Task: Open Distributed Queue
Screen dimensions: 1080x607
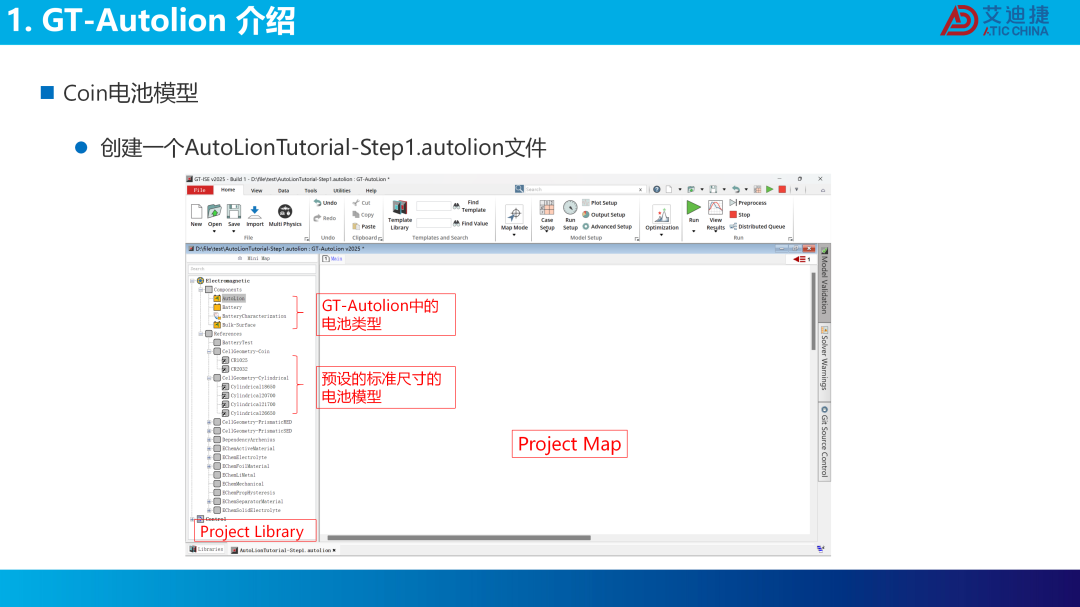Action: pyautogui.click(x=757, y=227)
